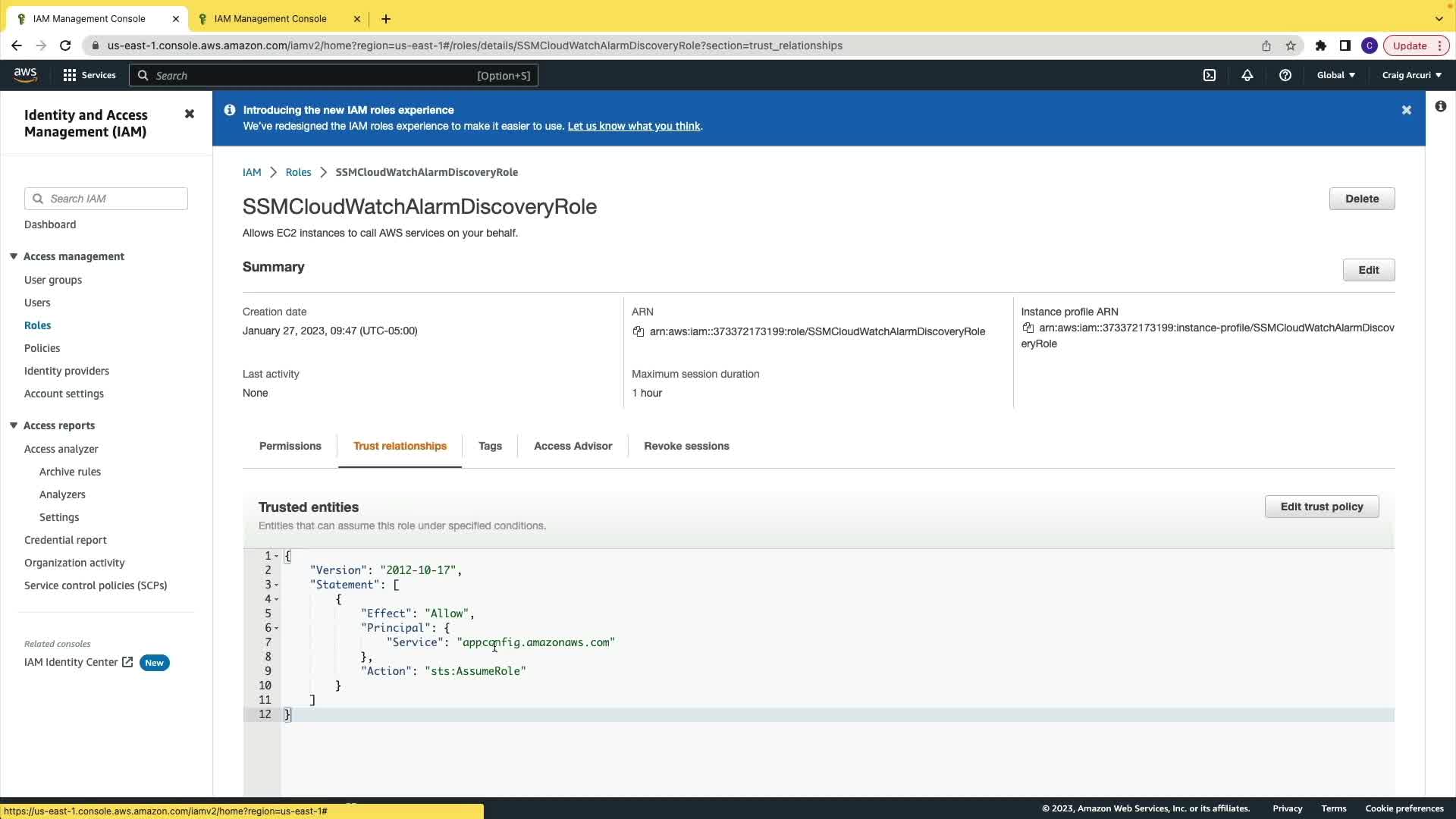The image size is (1456, 819).
Task: Click the Edit trust policy button
Action: (x=1321, y=507)
